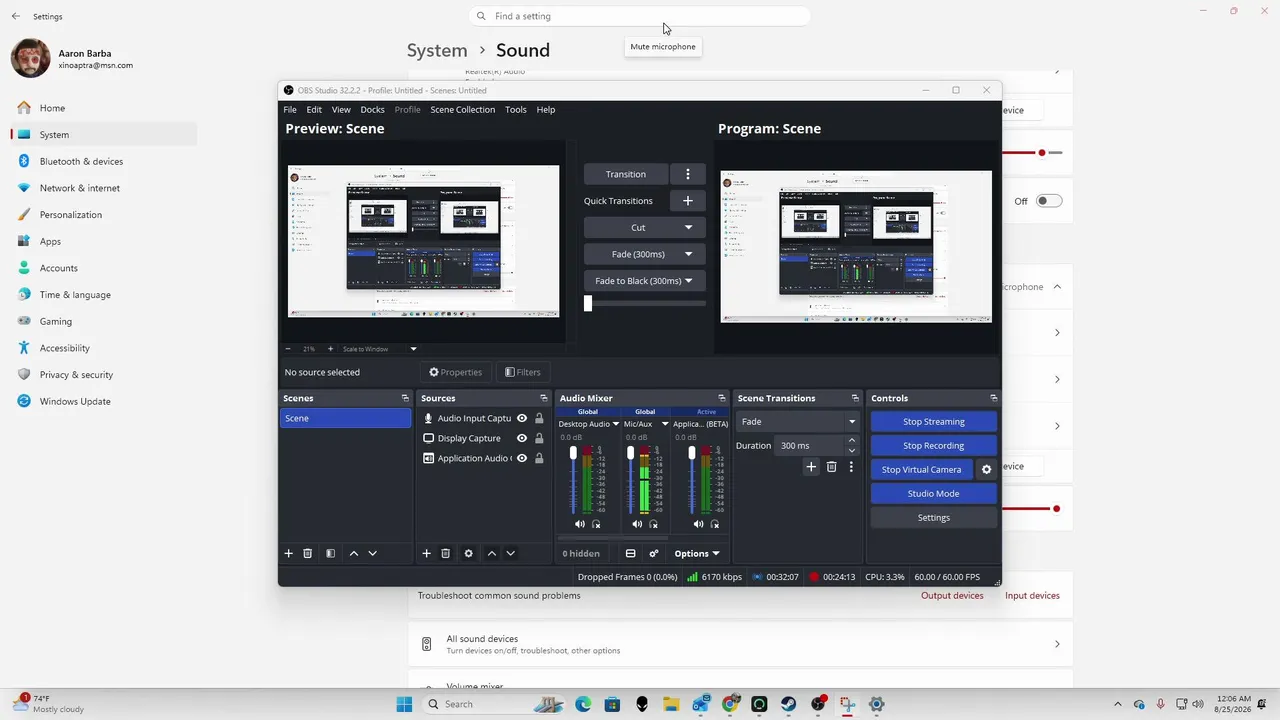Move source up in Sources dock
1280x720 pixels.
pos(491,553)
